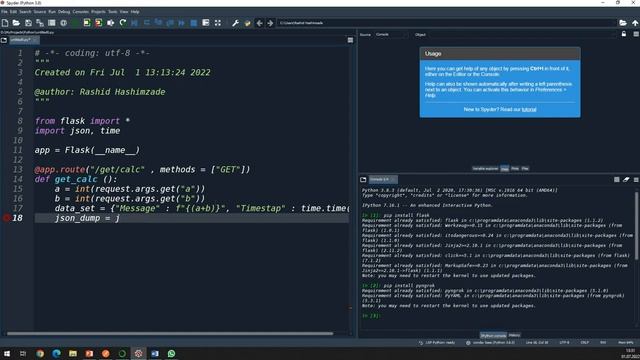640x360 pixels.
Task: Click the Save all files icon
Action: 40,23
